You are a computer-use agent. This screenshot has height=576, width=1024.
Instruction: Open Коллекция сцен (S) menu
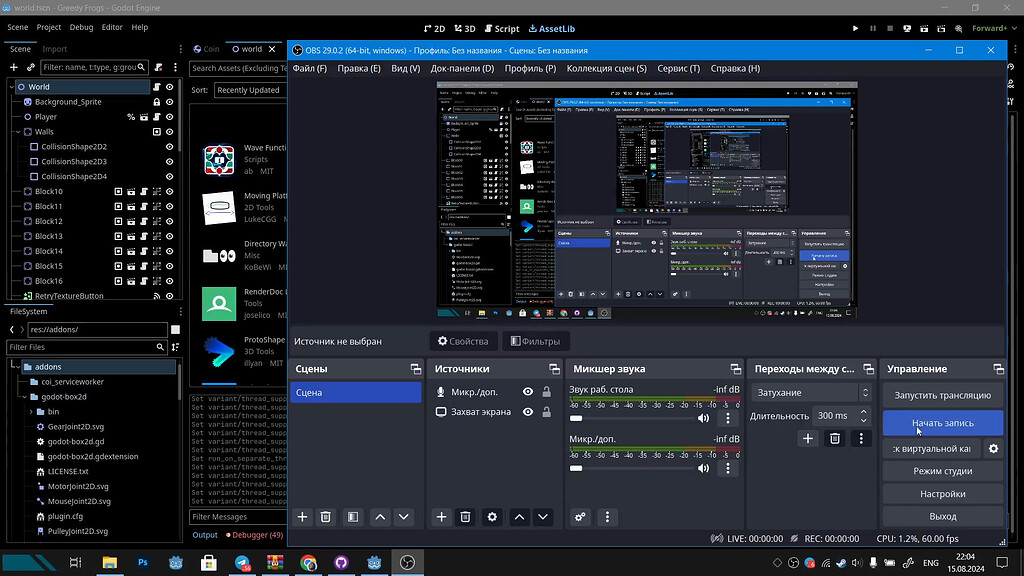(607, 68)
